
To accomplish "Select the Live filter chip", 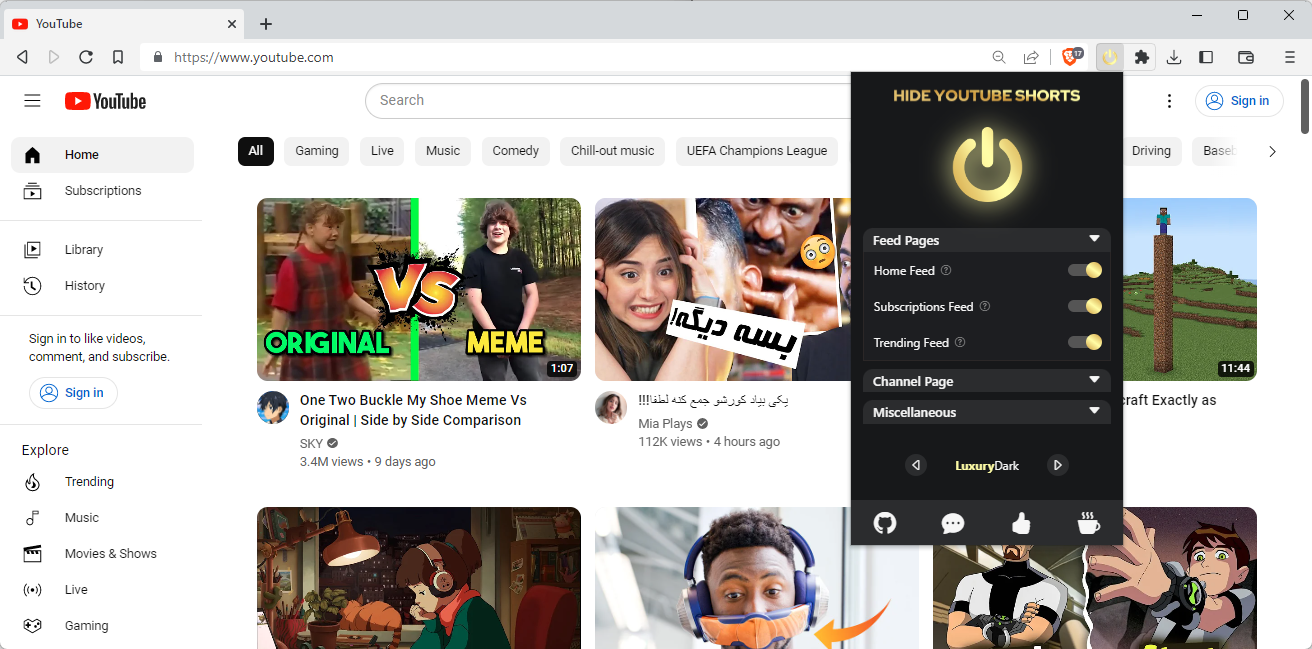I will 382,151.
